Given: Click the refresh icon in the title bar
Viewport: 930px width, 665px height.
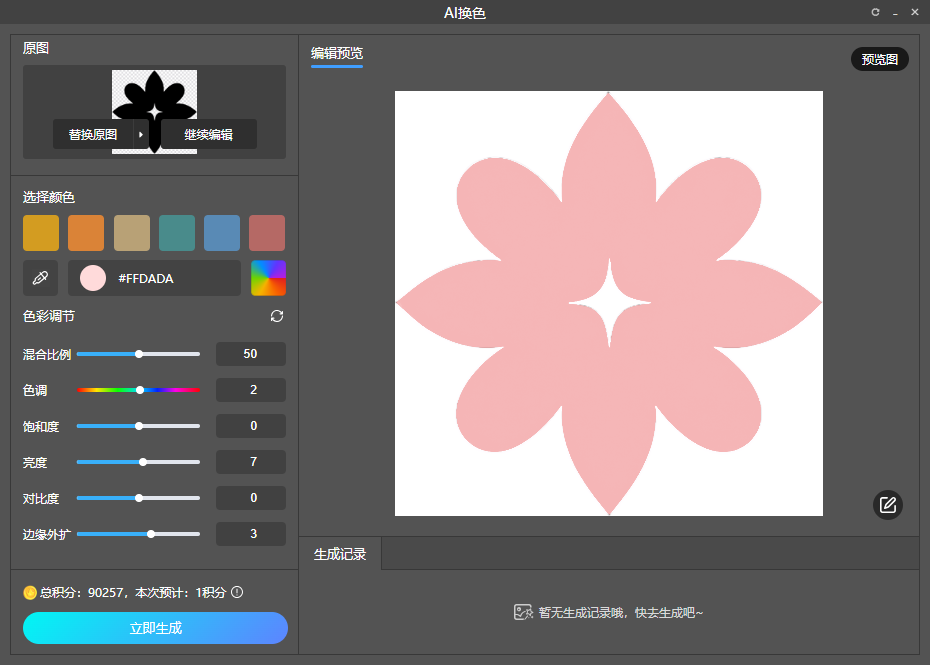Looking at the screenshot, I should pyautogui.click(x=875, y=12).
